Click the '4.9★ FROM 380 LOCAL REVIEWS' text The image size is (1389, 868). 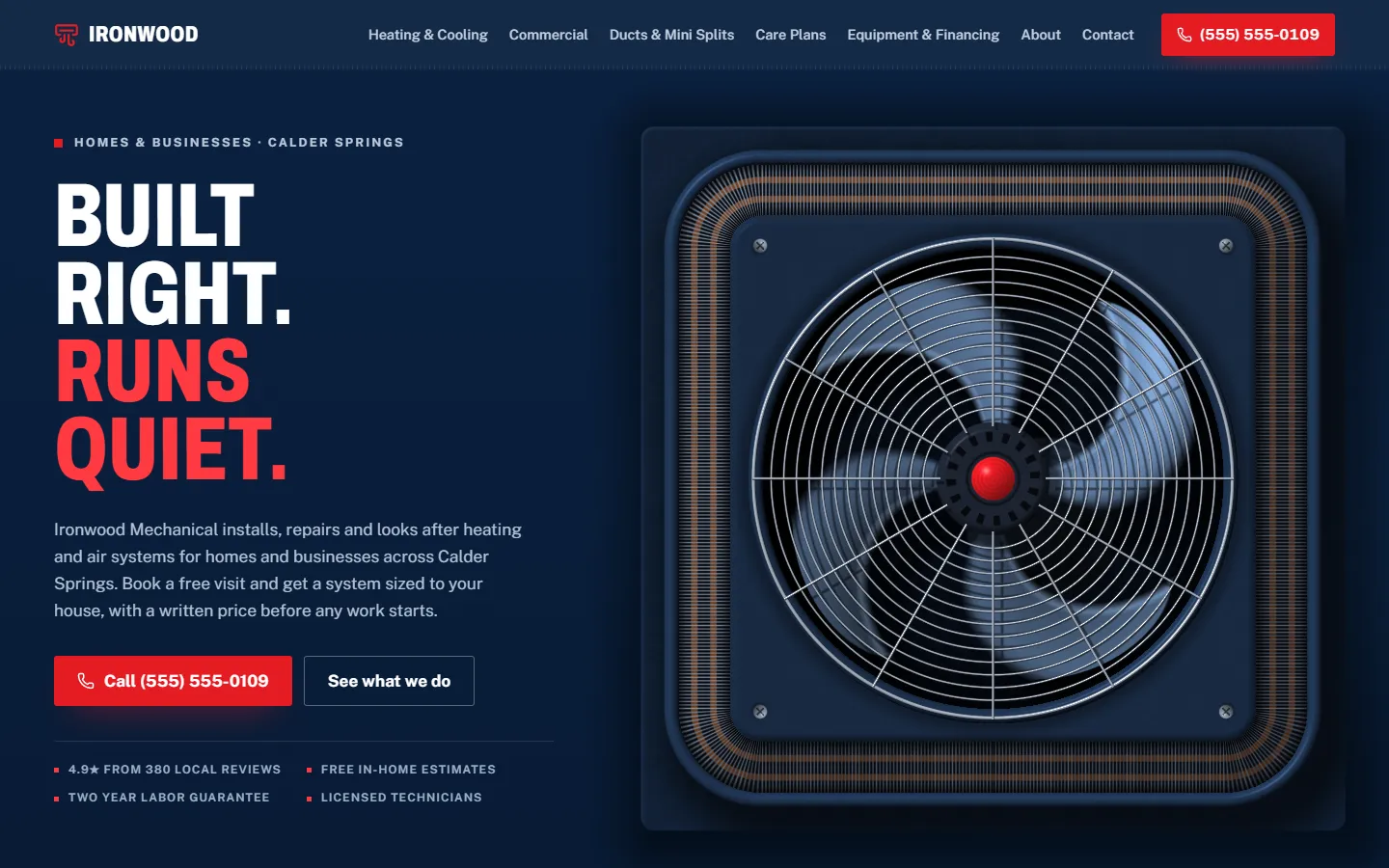tap(175, 770)
